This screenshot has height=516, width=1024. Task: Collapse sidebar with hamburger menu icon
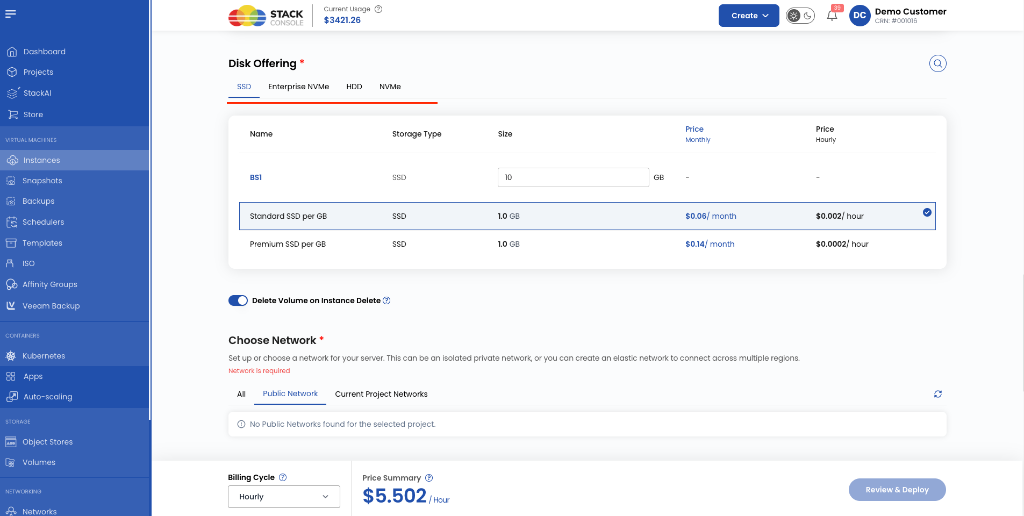[10, 14]
